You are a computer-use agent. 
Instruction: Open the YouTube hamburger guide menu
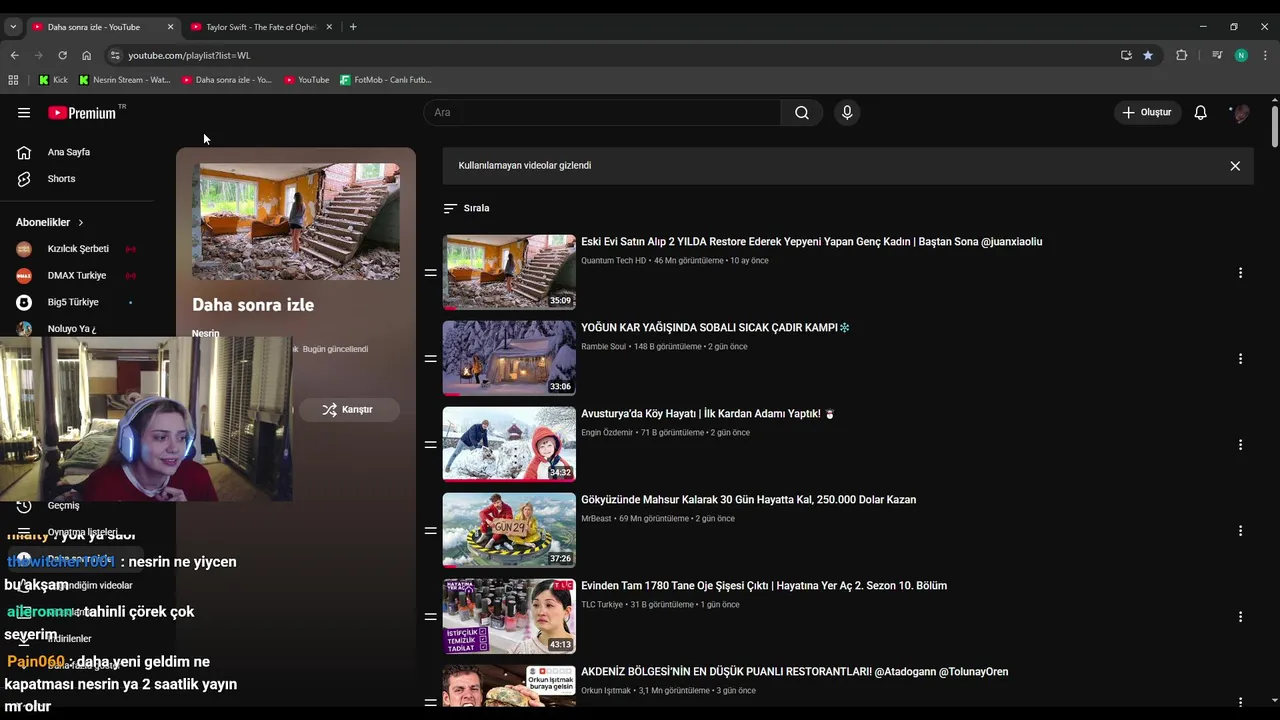[24, 113]
